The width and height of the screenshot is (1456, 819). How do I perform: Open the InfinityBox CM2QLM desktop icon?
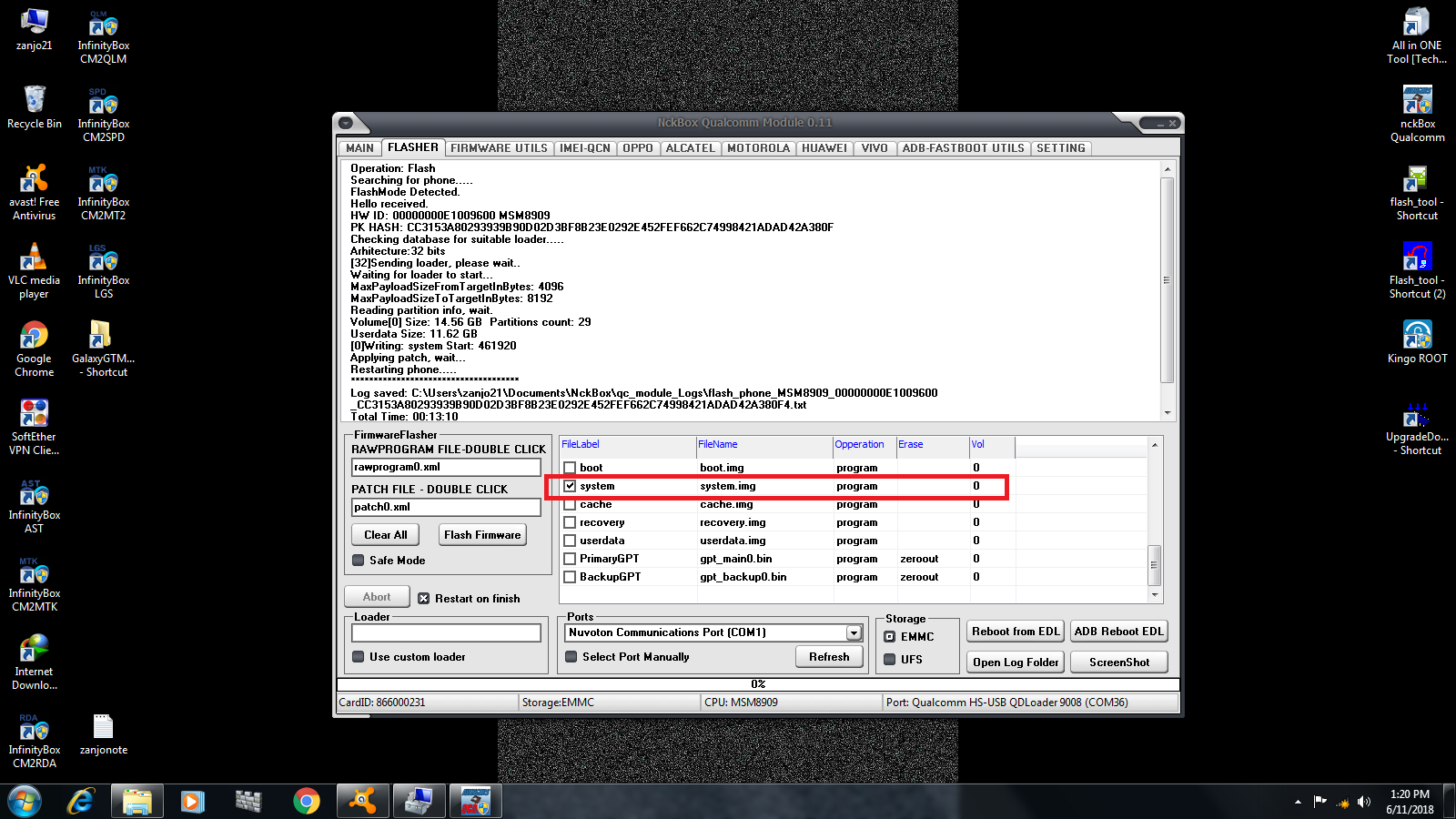pyautogui.click(x=104, y=36)
